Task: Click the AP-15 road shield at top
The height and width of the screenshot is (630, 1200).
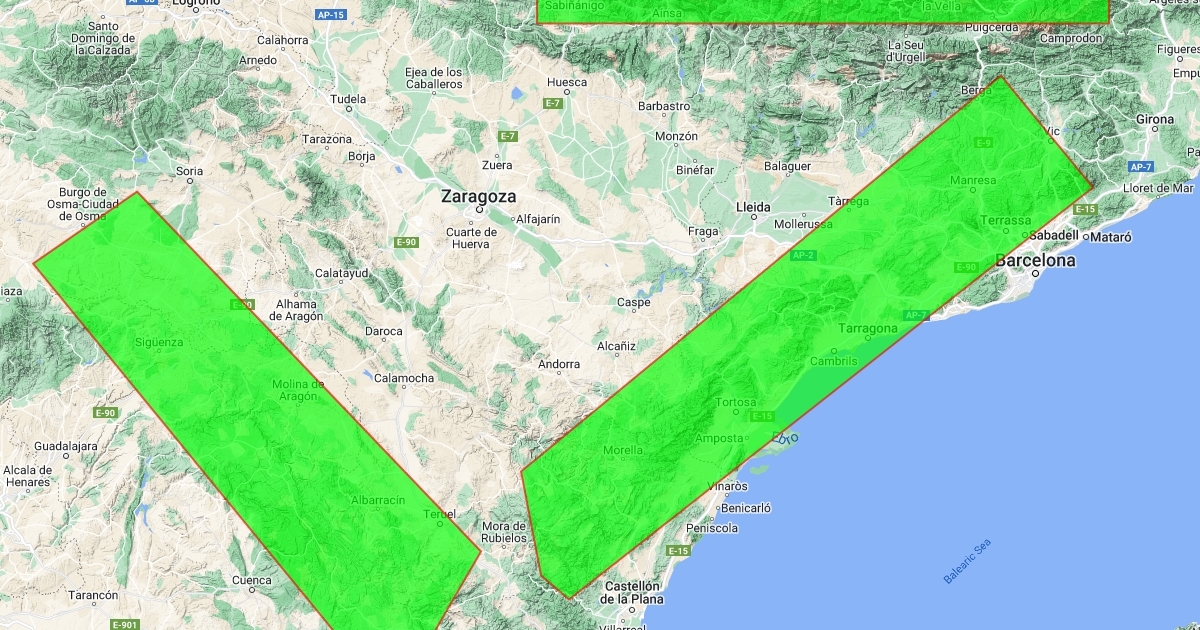Action: click(x=331, y=15)
